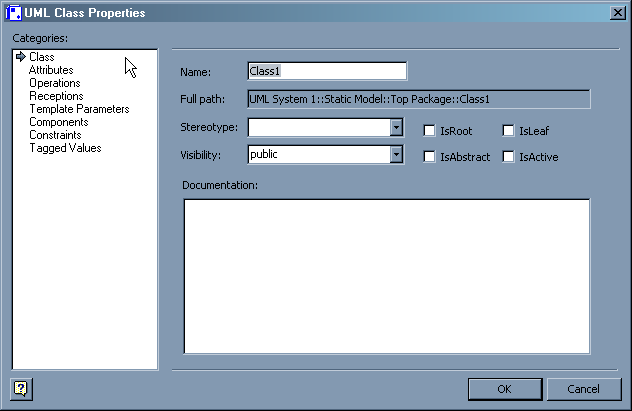Click the Cancel button
The width and height of the screenshot is (632, 411).
coord(584,389)
